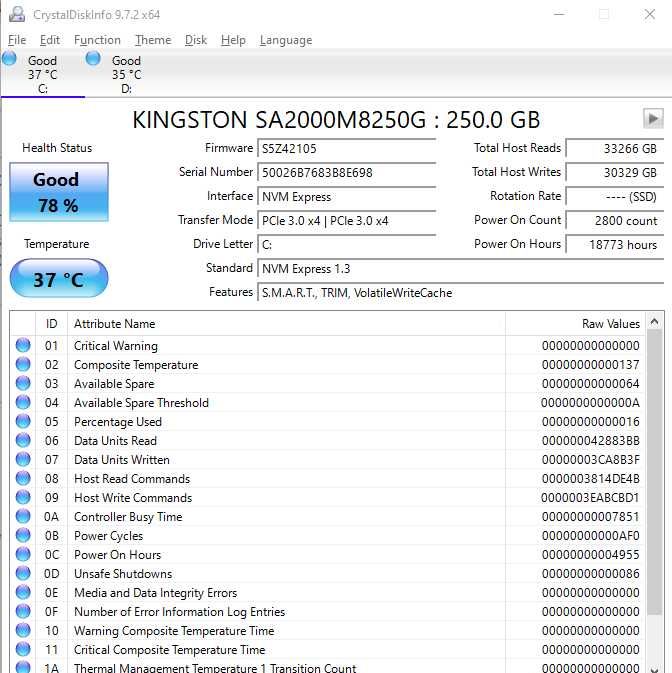The height and width of the screenshot is (673, 672).
Task: Click the CrystalDiskInfo app icon in title bar
Action: (17, 14)
